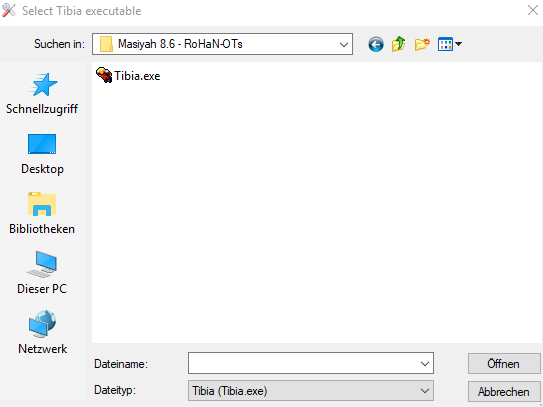Click the Abbrechen button
This screenshot has height=407, width=543.
coord(504,392)
